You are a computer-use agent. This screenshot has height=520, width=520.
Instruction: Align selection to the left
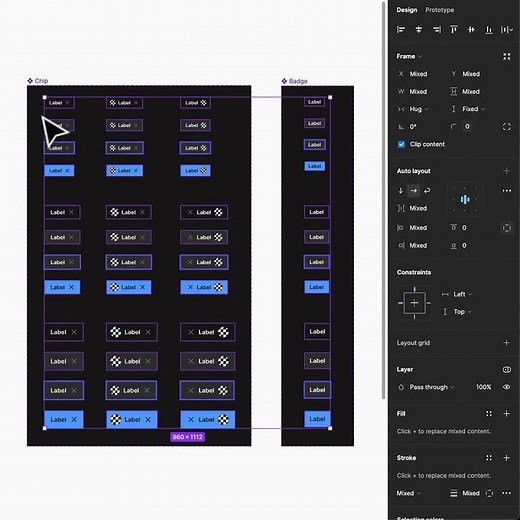pos(401,30)
